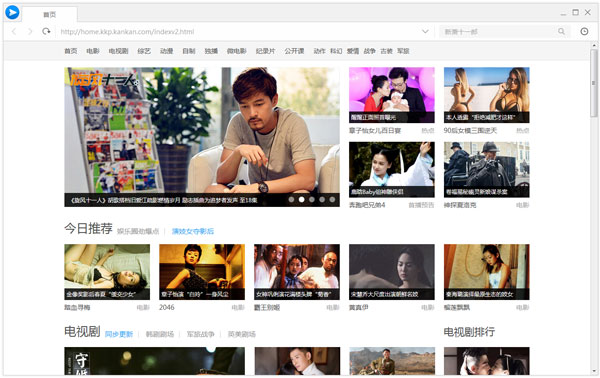
Task: Select the 同步更新 TV tab
Action: point(119,334)
